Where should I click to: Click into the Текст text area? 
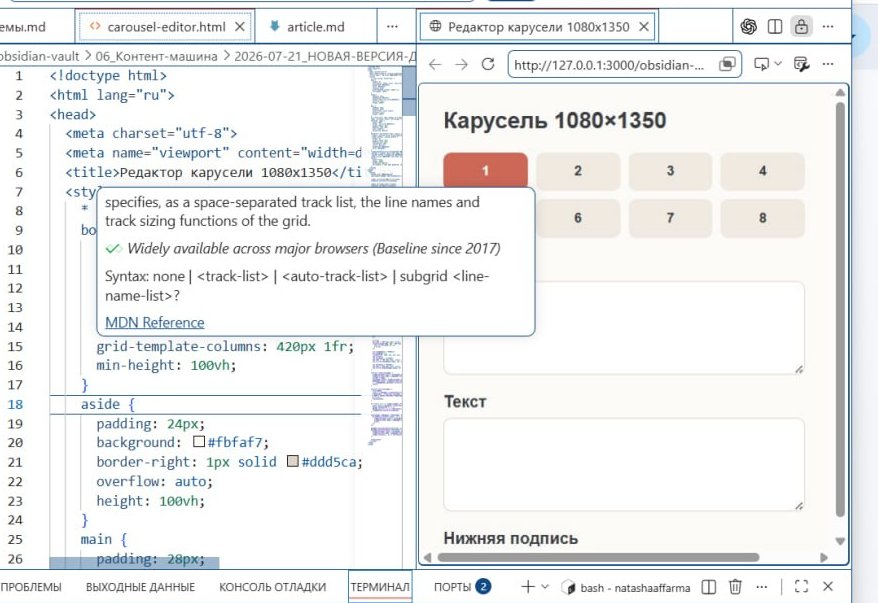point(624,465)
